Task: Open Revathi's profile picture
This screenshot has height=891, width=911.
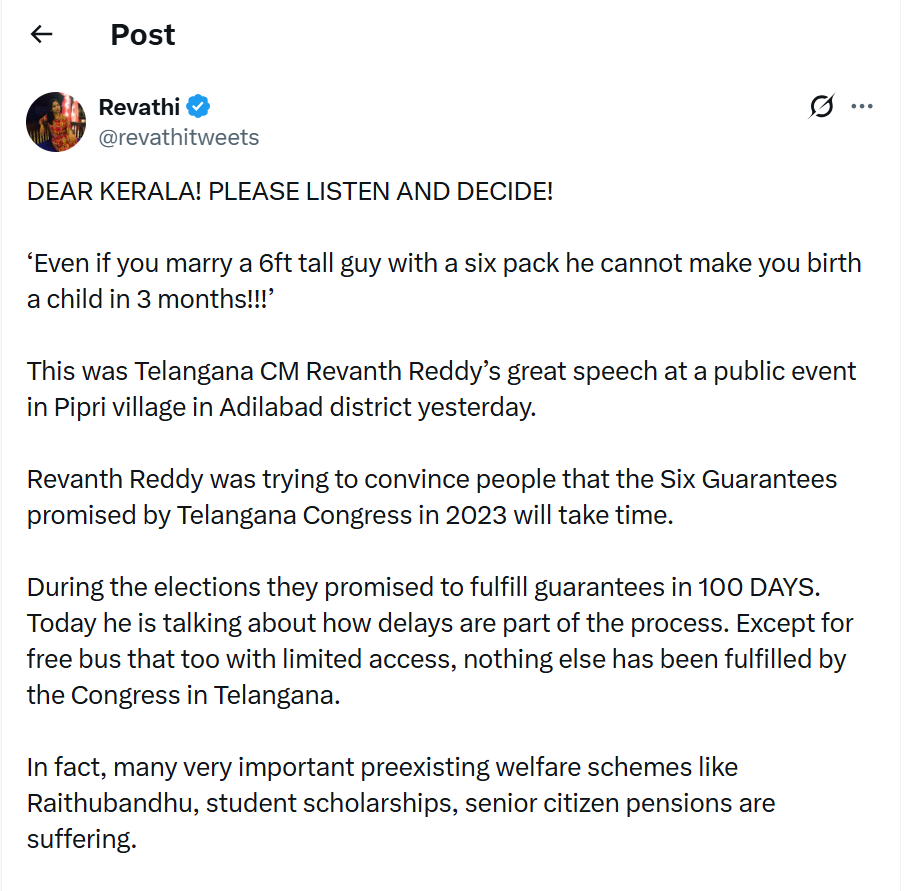Action: pos(56,121)
